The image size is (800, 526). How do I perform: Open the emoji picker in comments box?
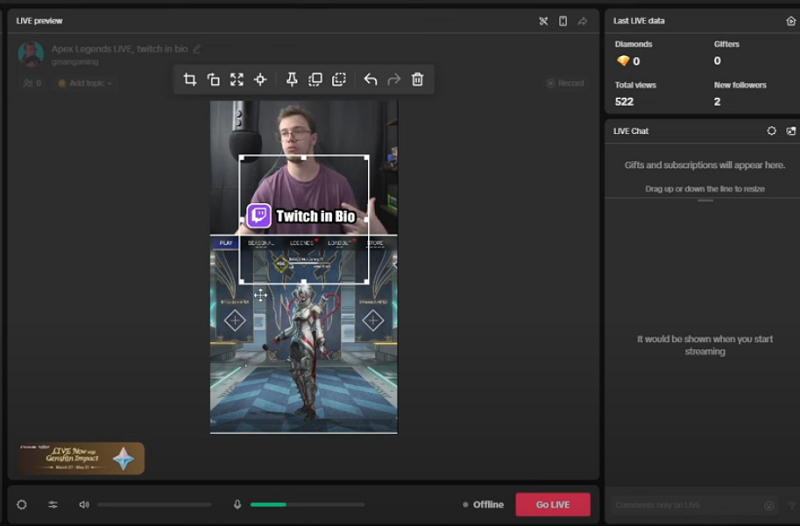pyautogui.click(x=769, y=506)
